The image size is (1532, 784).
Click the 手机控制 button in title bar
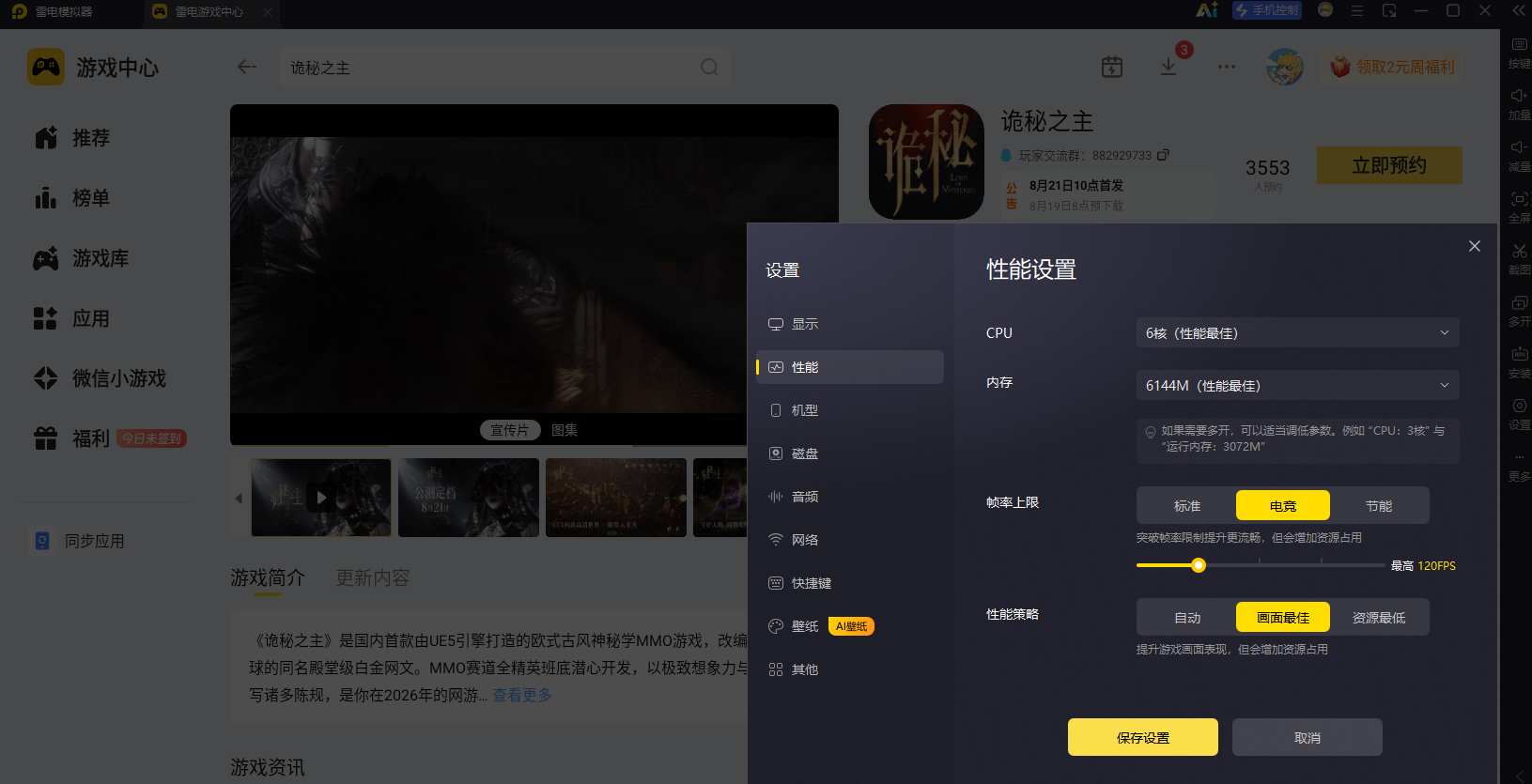[x=1267, y=10]
